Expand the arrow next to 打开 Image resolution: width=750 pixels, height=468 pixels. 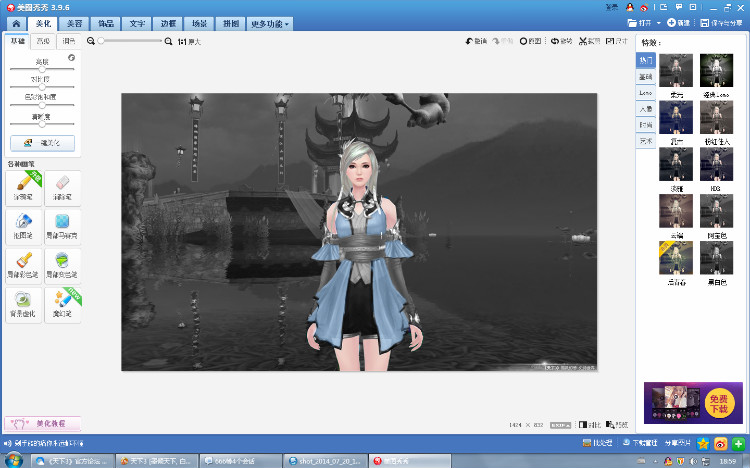pos(659,23)
